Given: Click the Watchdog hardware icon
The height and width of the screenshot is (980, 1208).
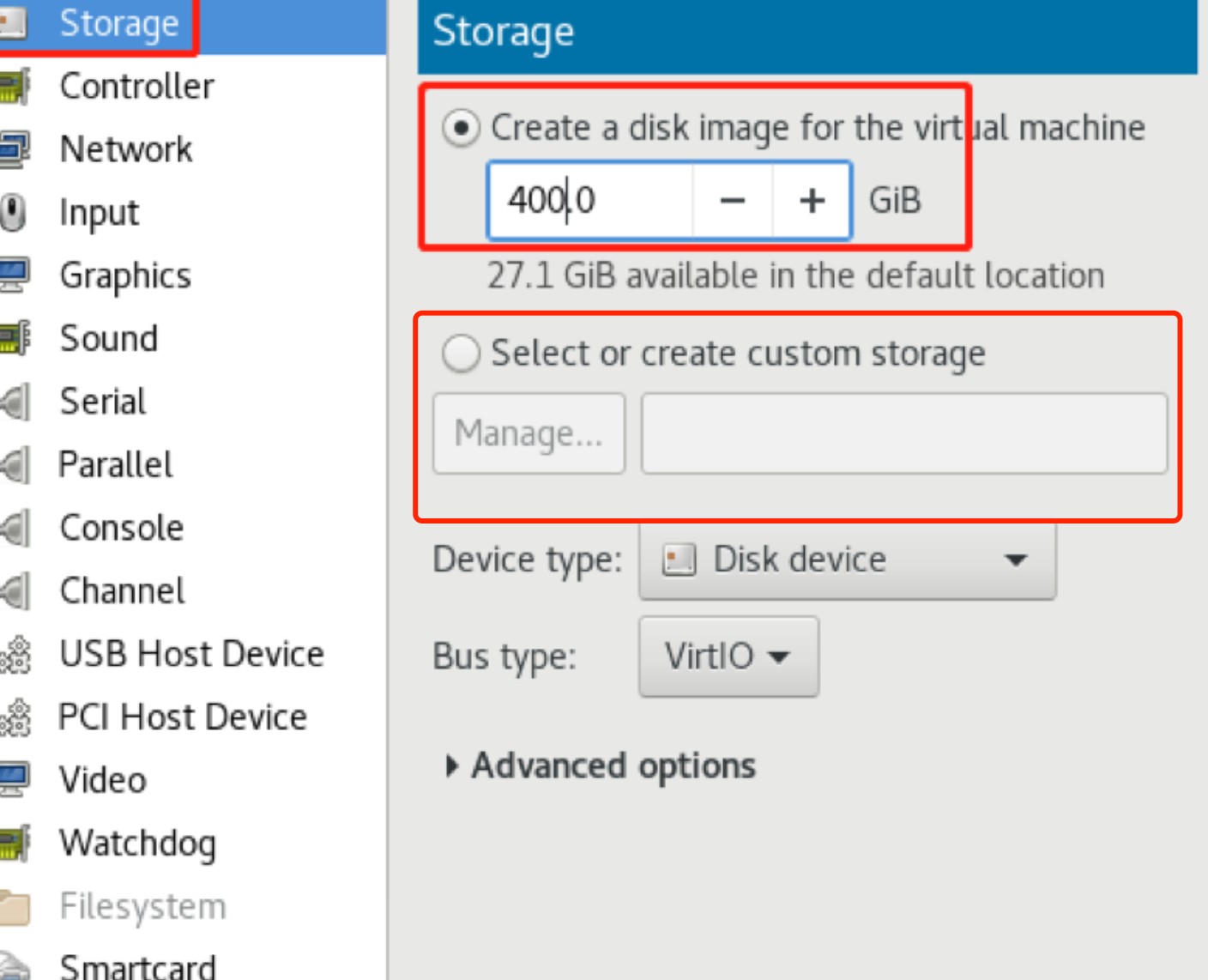Looking at the screenshot, I should [x=15, y=843].
